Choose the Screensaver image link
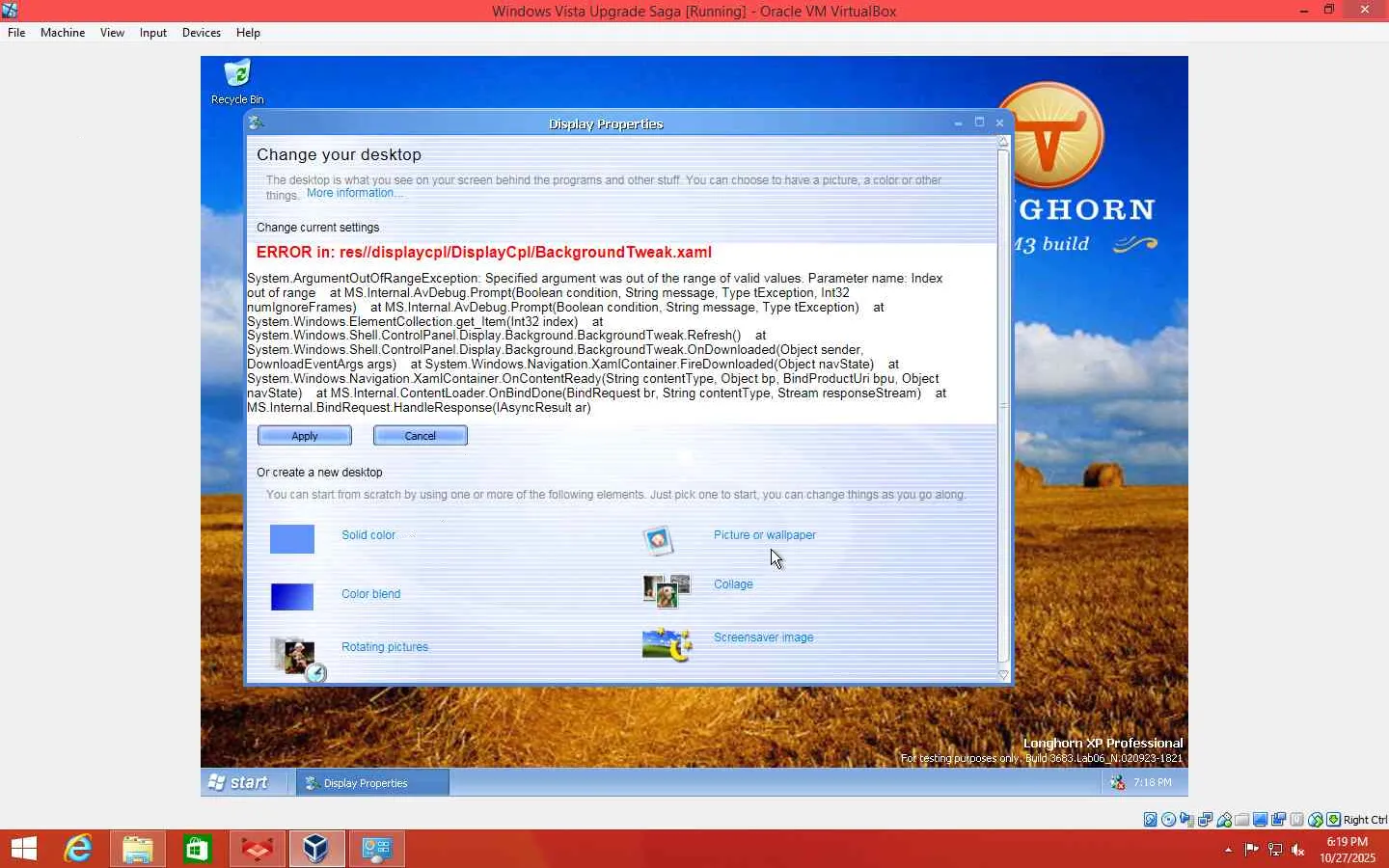 764,637
